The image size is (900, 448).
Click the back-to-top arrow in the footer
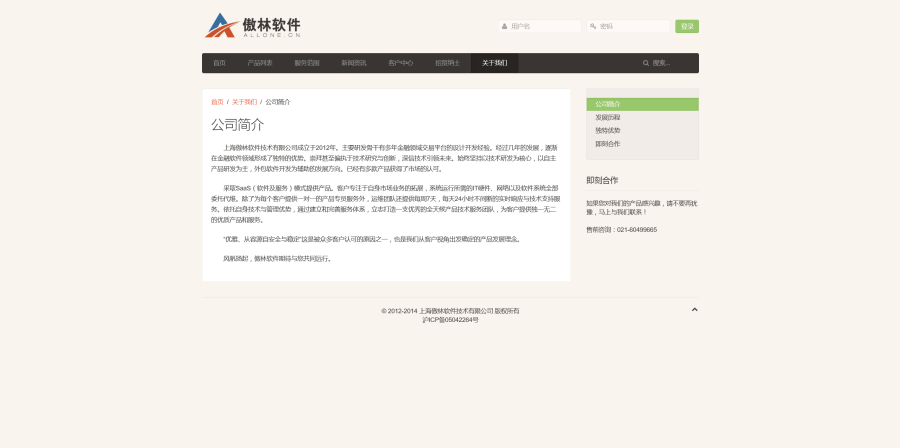pos(695,310)
